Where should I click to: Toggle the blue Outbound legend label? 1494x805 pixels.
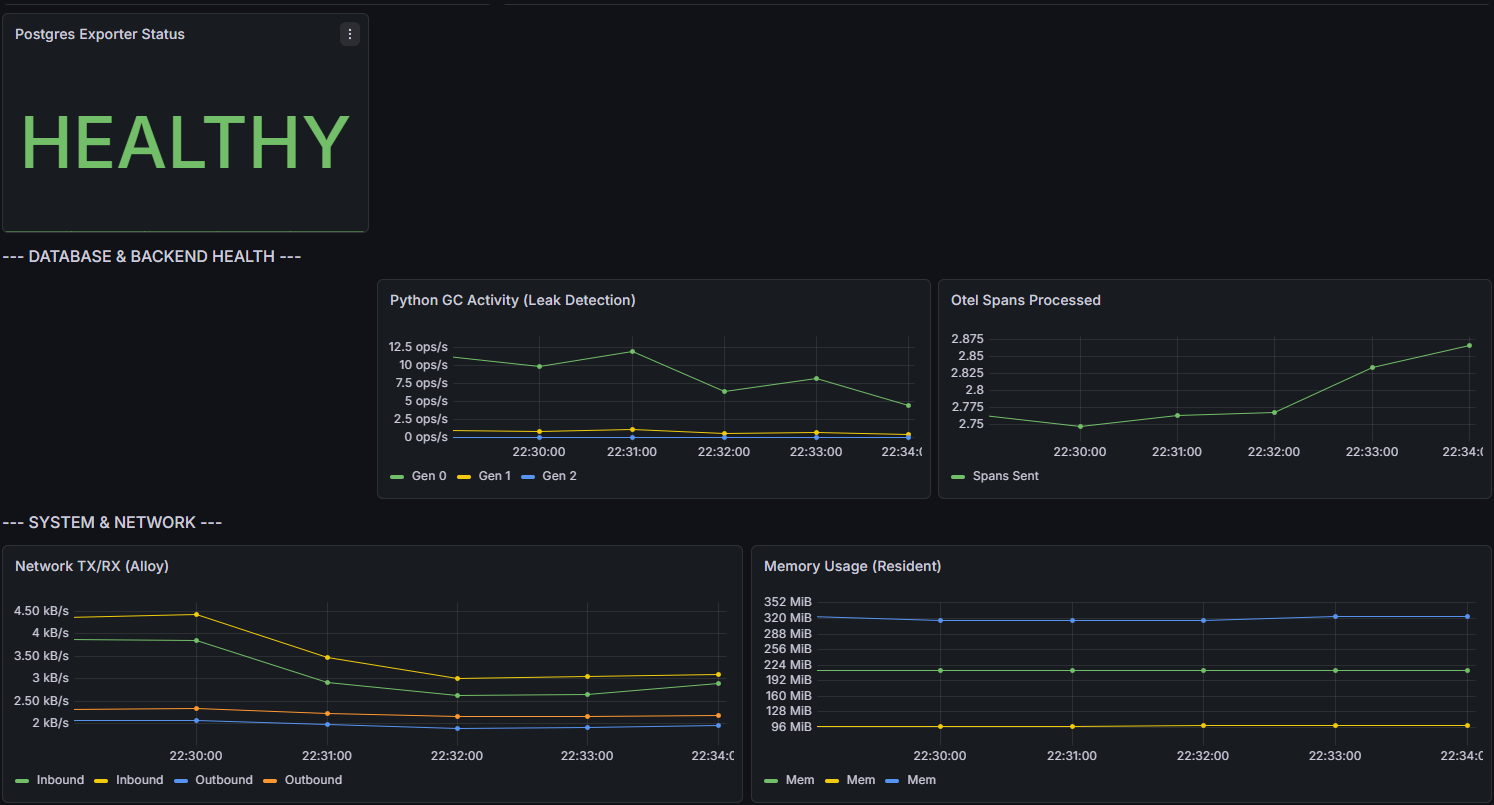point(224,780)
